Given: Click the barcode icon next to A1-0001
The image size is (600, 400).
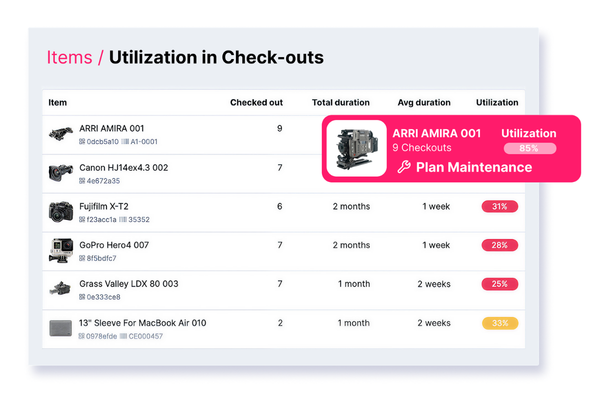Looking at the screenshot, I should click(125, 142).
